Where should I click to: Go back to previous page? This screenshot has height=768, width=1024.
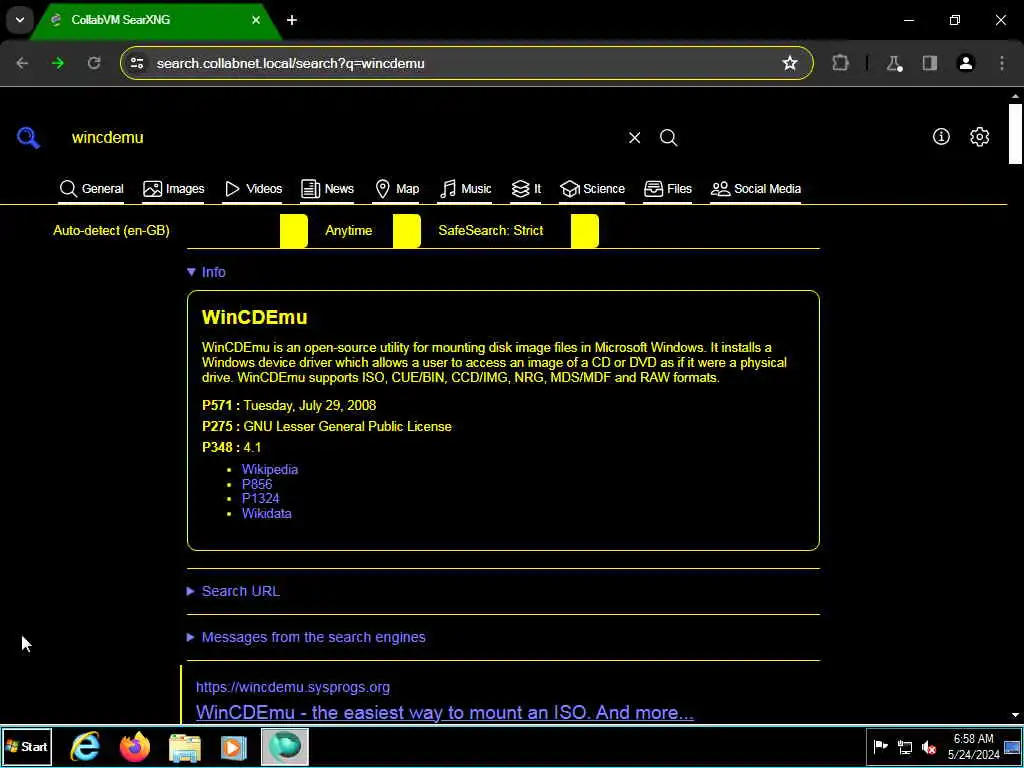click(x=22, y=63)
